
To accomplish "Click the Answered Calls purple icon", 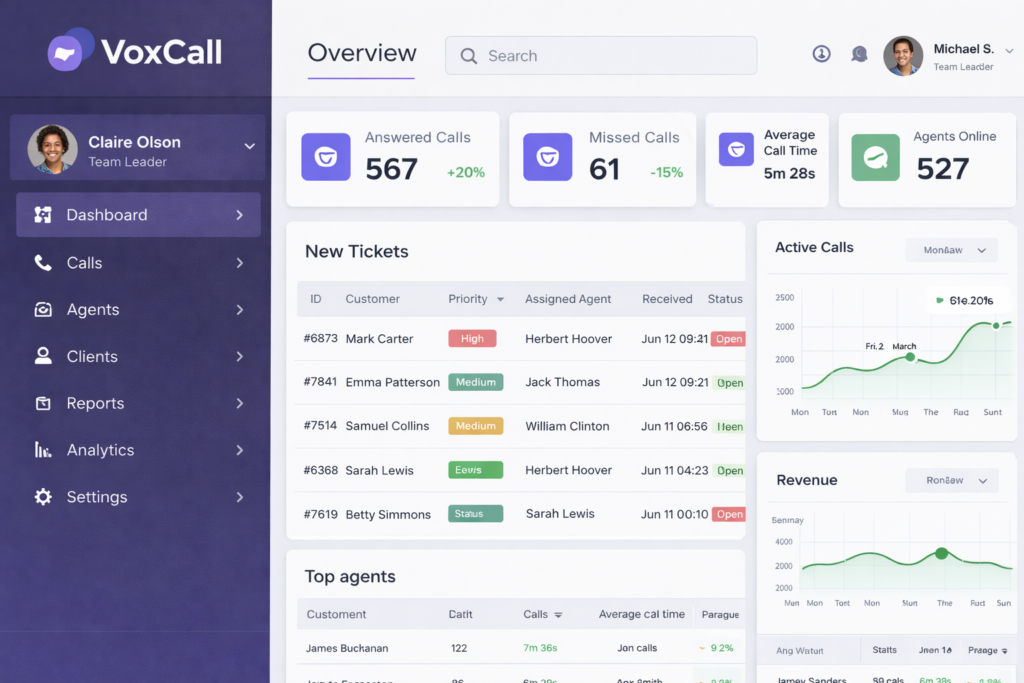I will tap(326, 157).
